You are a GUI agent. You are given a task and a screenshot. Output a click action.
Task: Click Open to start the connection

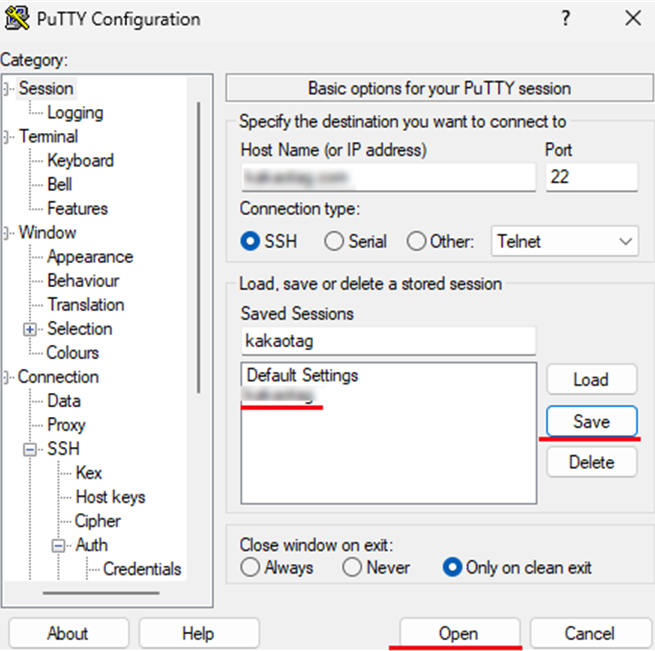tap(460, 633)
